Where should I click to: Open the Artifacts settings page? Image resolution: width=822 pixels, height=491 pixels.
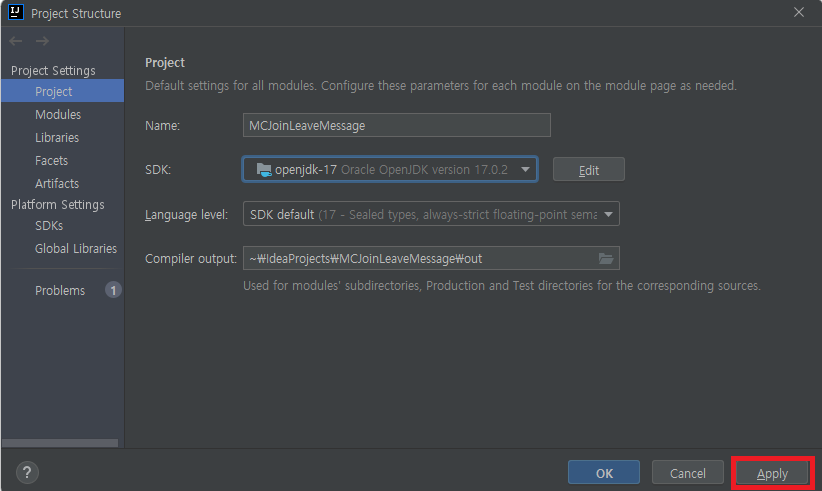tap(57, 183)
